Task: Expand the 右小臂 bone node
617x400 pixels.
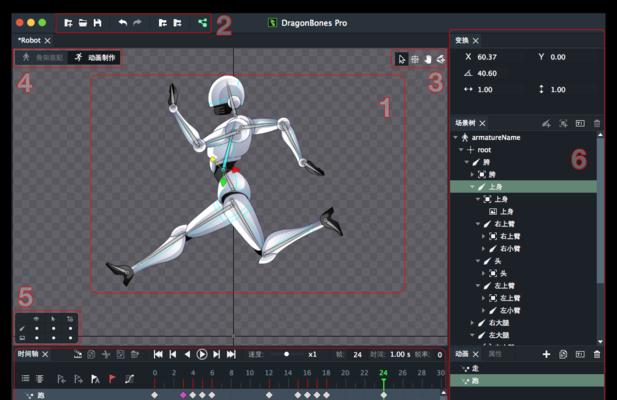Action: (483, 249)
